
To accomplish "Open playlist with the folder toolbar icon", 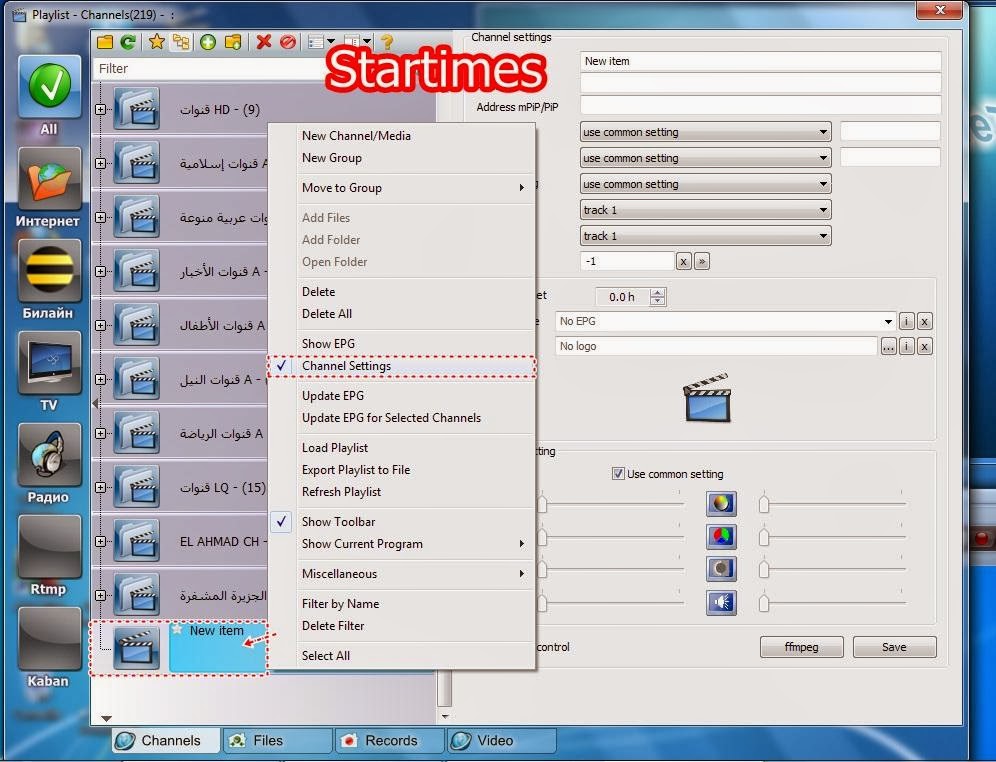I will (105, 42).
